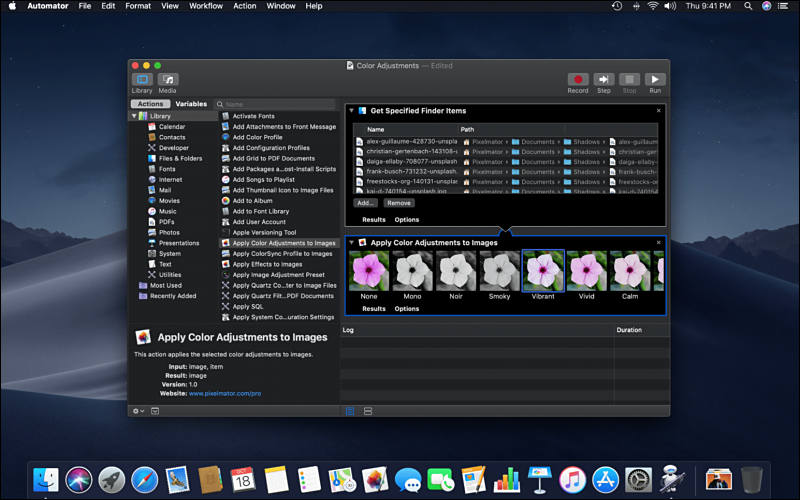The width and height of the screenshot is (800, 500).
Task: Select Contacts in the library list
Action: pos(172,137)
